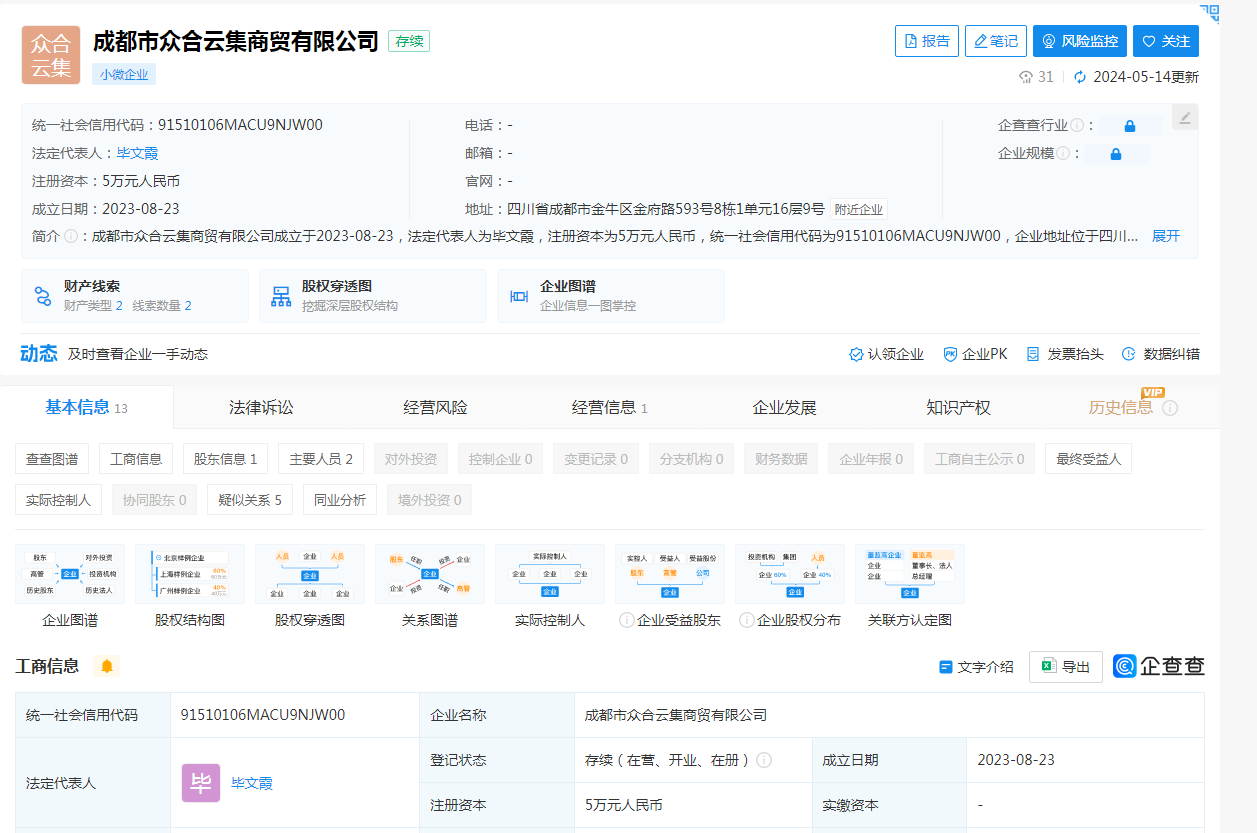The image size is (1257, 833).
Task: Click the 风险监控 button
Action: click(1080, 41)
